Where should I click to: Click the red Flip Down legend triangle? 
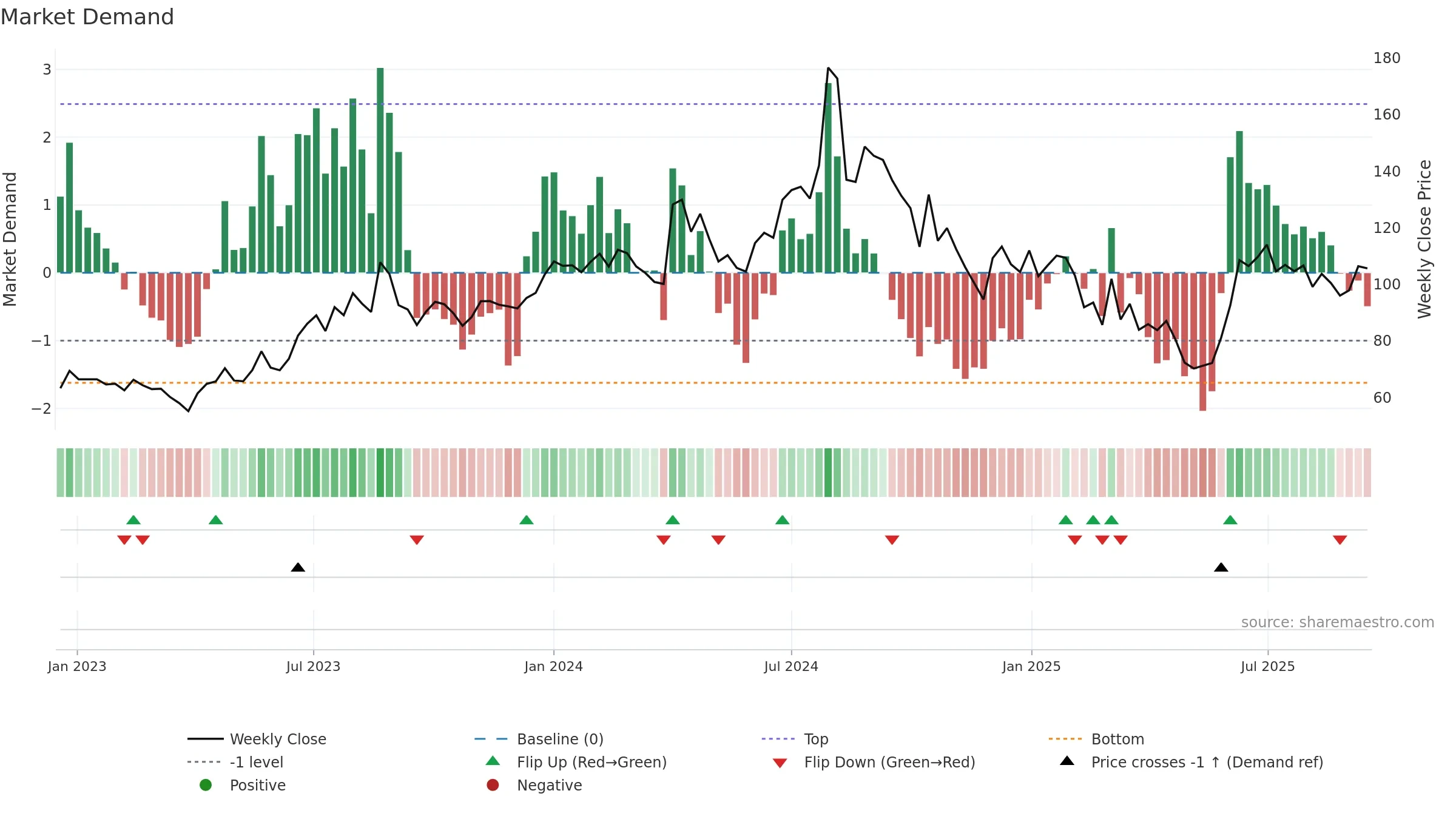780,763
